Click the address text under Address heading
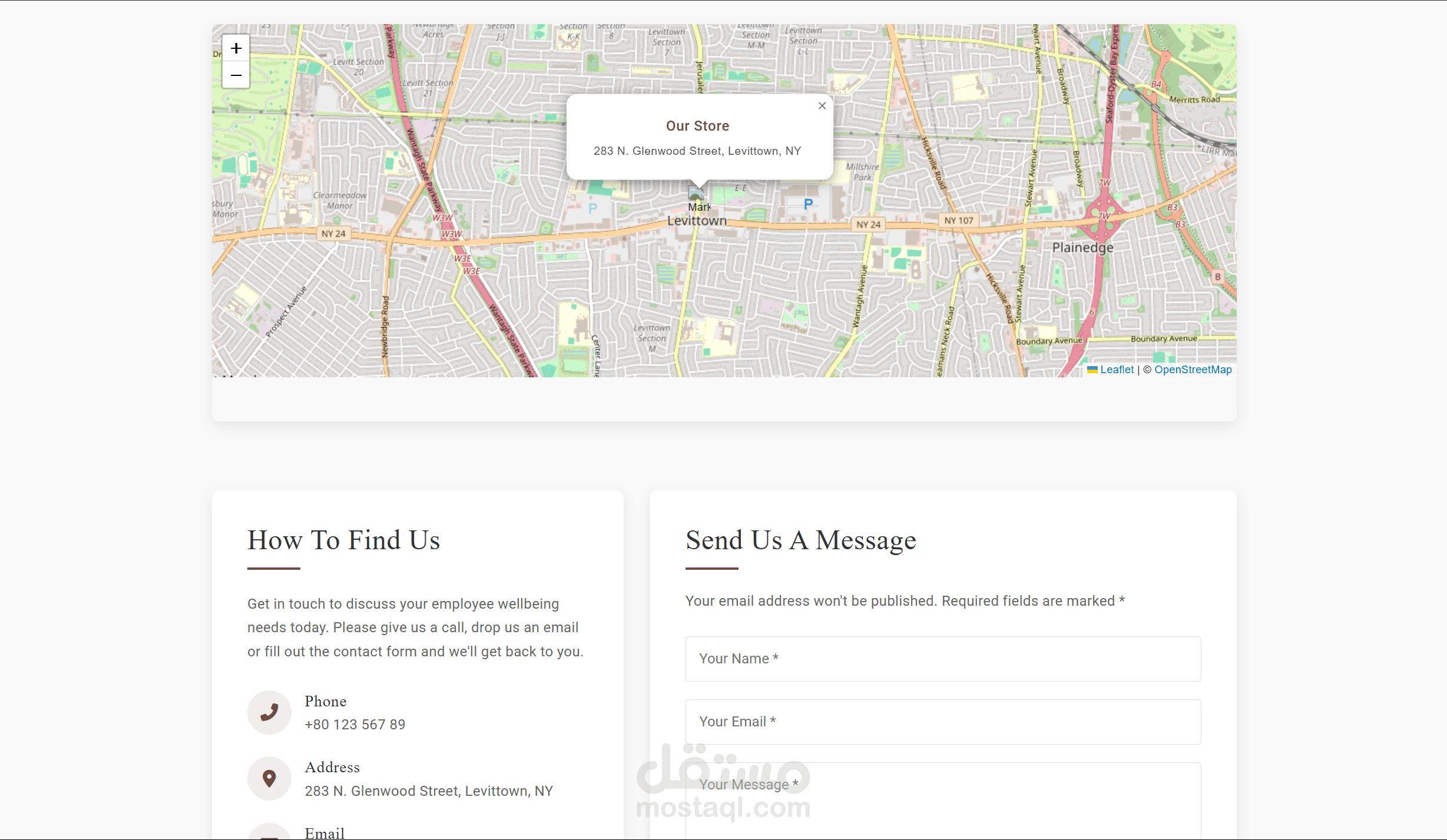 tap(429, 791)
